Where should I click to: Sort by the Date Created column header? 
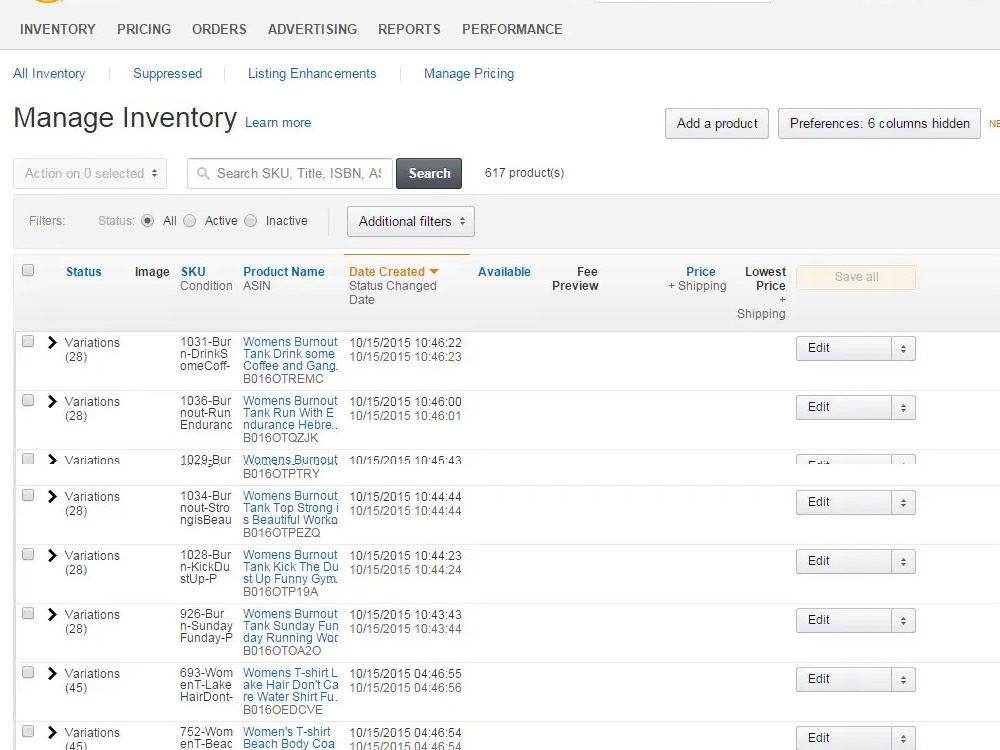pyautogui.click(x=386, y=272)
